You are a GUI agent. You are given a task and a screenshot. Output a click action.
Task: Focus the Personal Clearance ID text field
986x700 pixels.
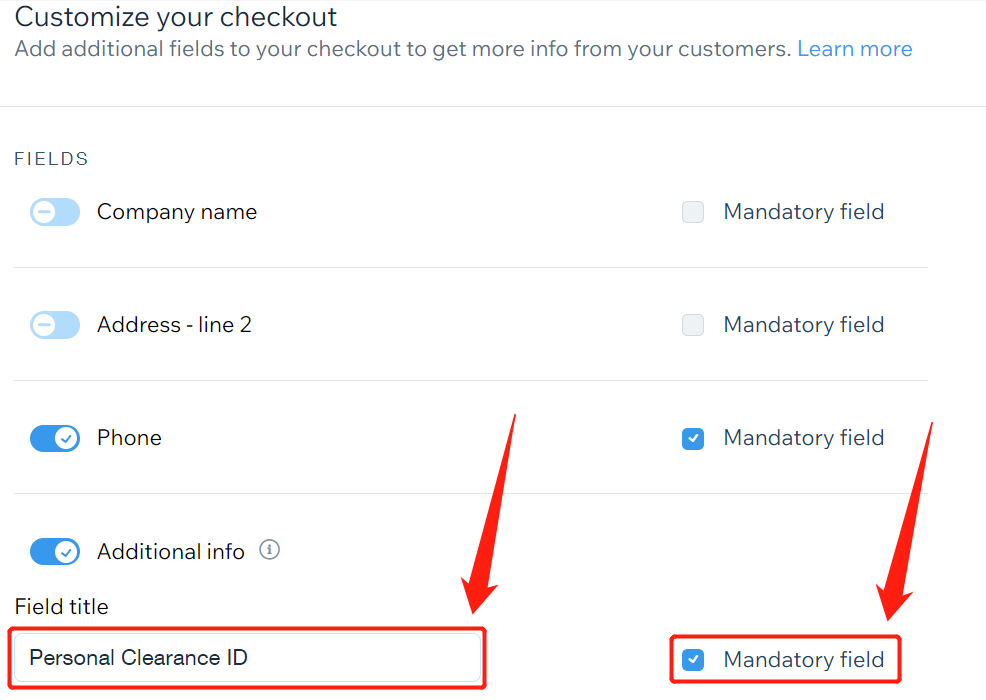click(x=248, y=658)
